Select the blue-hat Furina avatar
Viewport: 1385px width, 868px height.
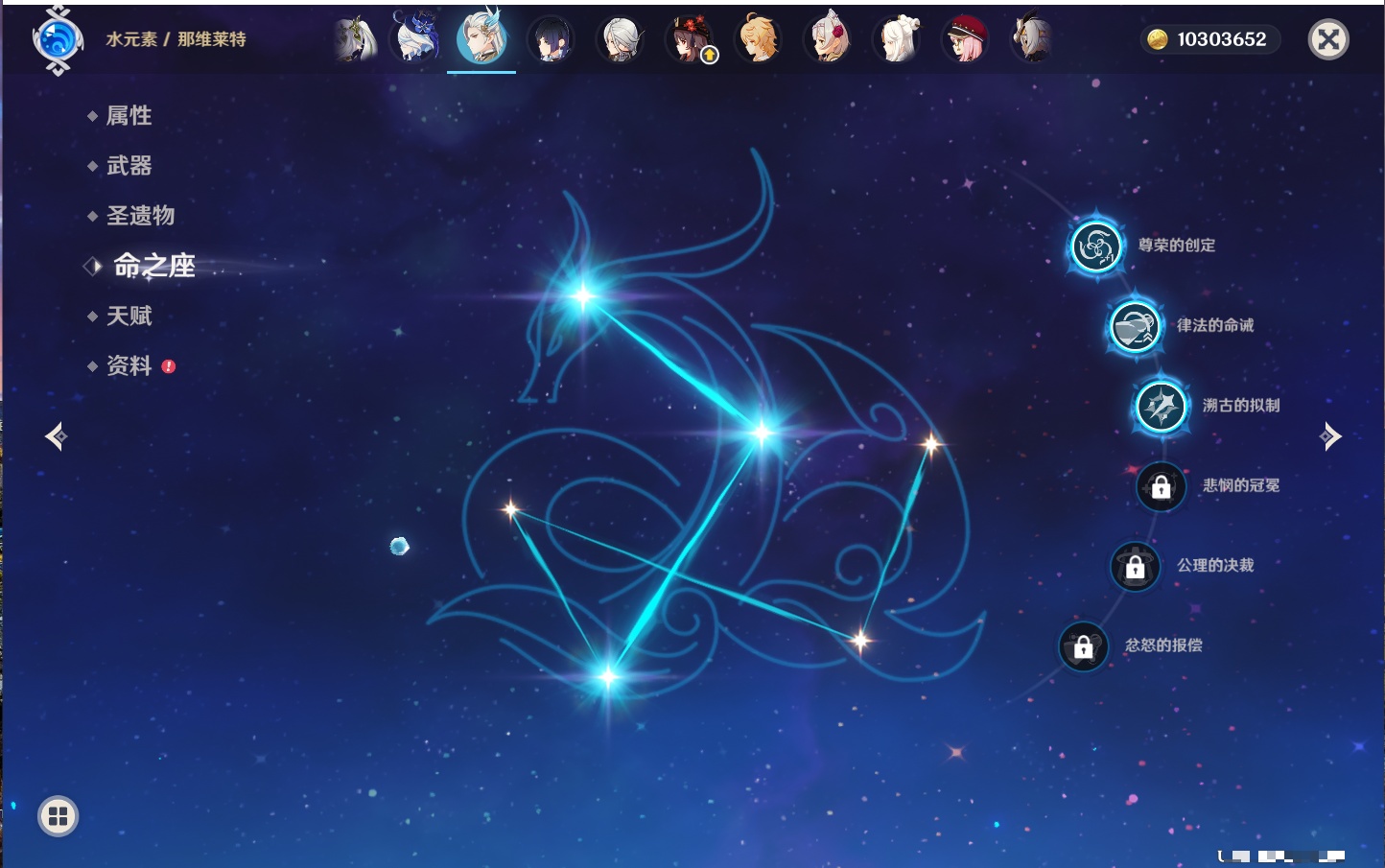point(416,38)
